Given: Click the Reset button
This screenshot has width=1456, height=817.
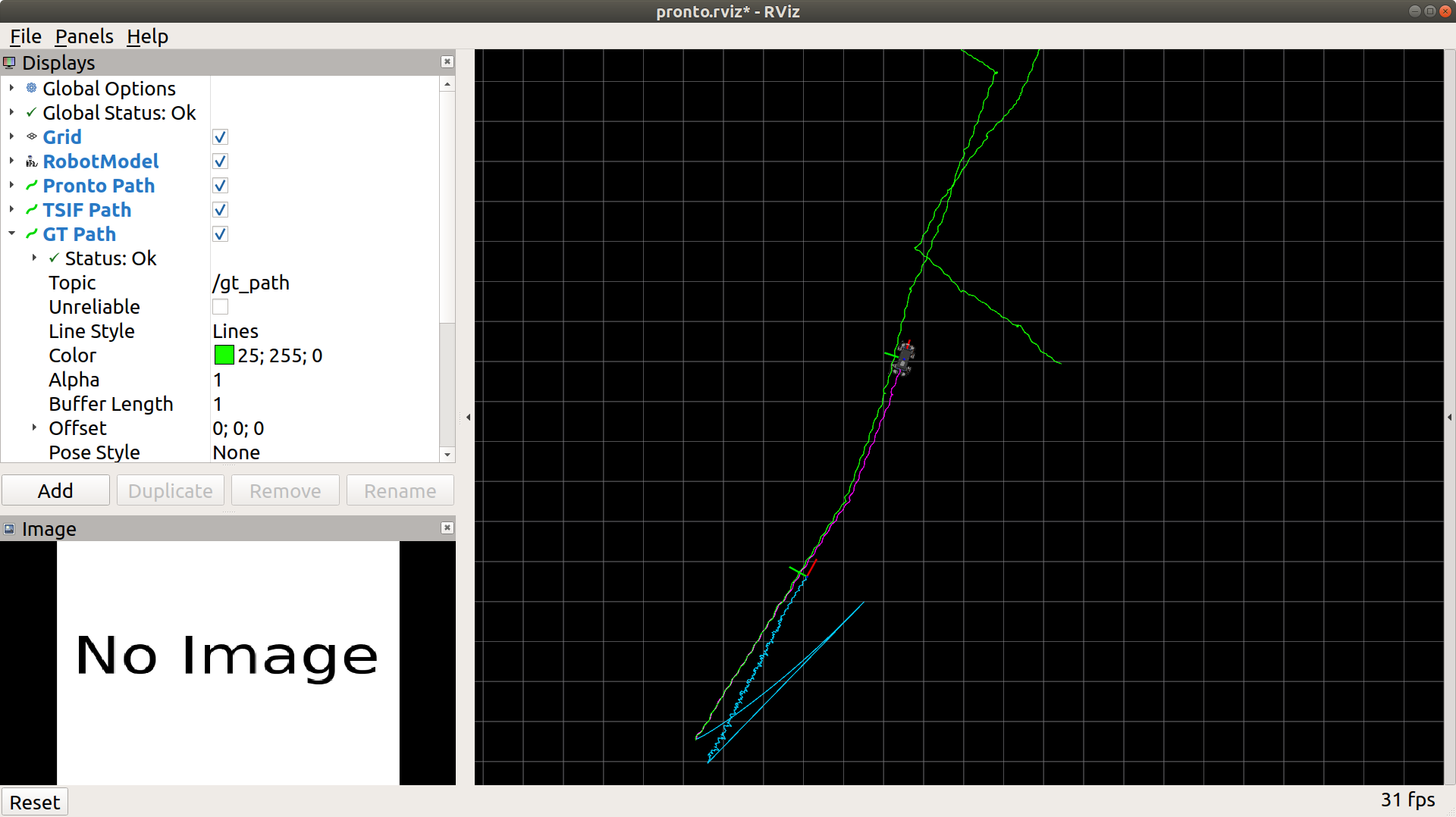Looking at the screenshot, I should (35, 802).
